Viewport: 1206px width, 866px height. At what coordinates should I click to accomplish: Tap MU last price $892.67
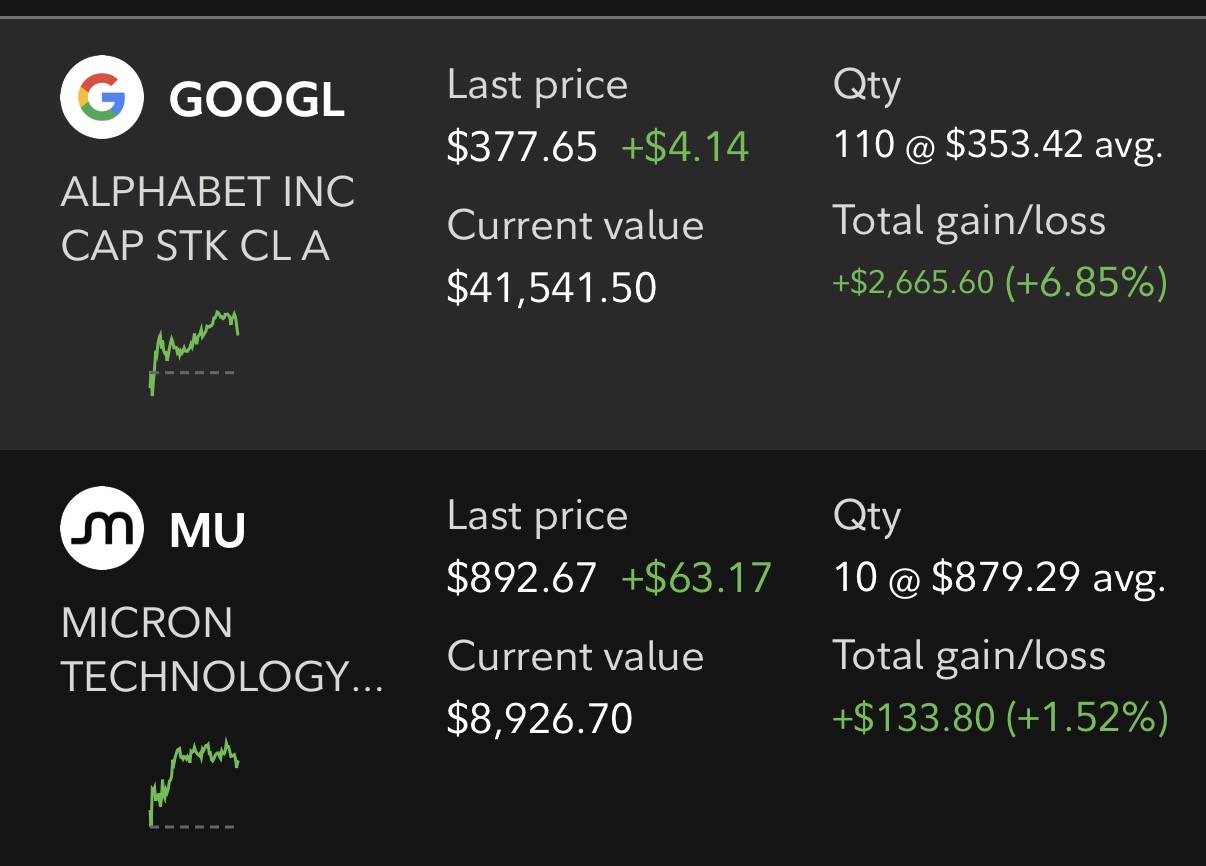tap(522, 578)
